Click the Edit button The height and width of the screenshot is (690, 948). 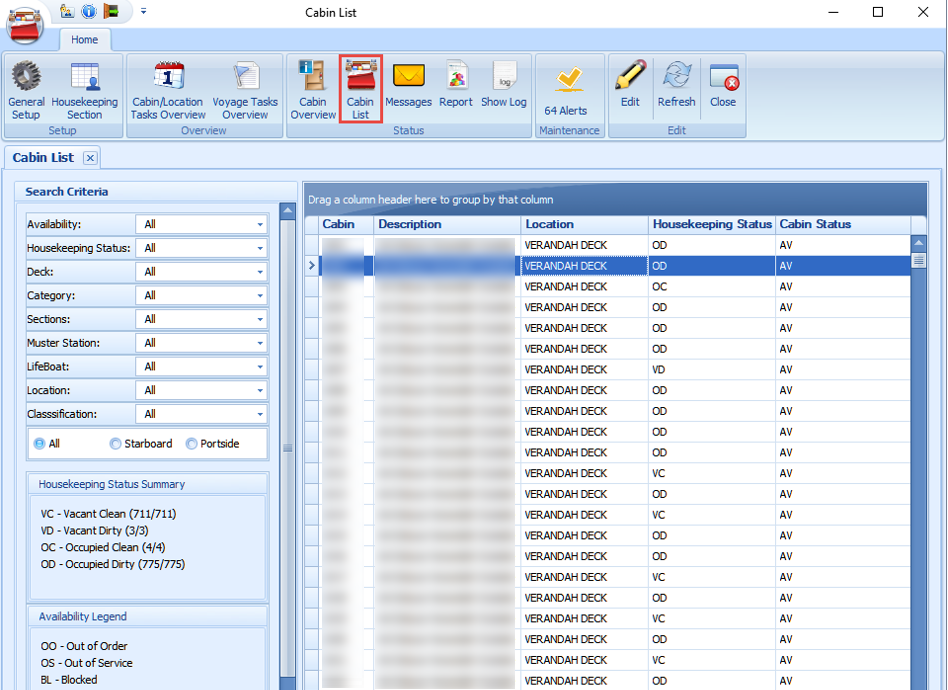[x=629, y=90]
